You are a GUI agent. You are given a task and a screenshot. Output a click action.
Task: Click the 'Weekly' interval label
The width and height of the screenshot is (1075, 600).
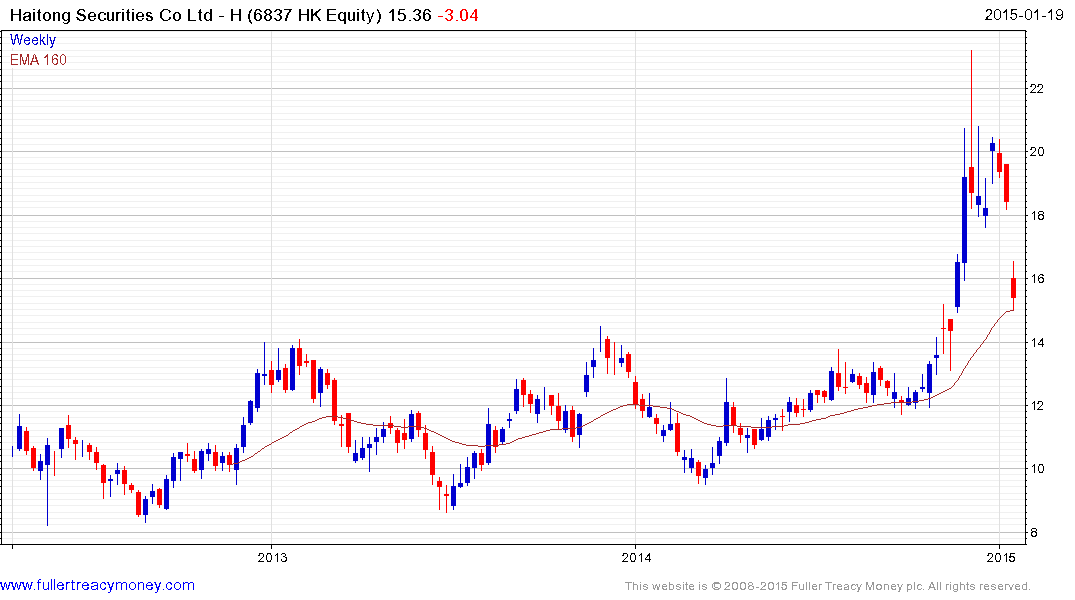coord(32,40)
